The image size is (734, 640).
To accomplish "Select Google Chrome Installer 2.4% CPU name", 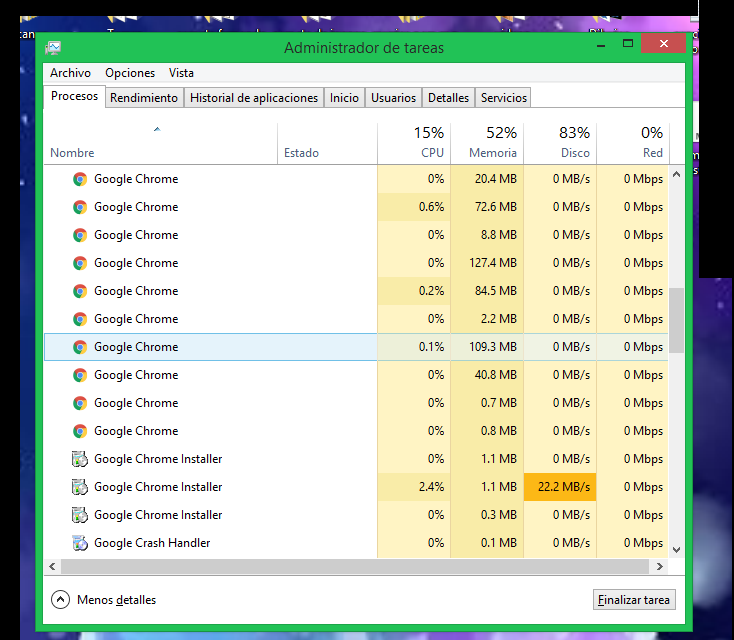I will [158, 487].
